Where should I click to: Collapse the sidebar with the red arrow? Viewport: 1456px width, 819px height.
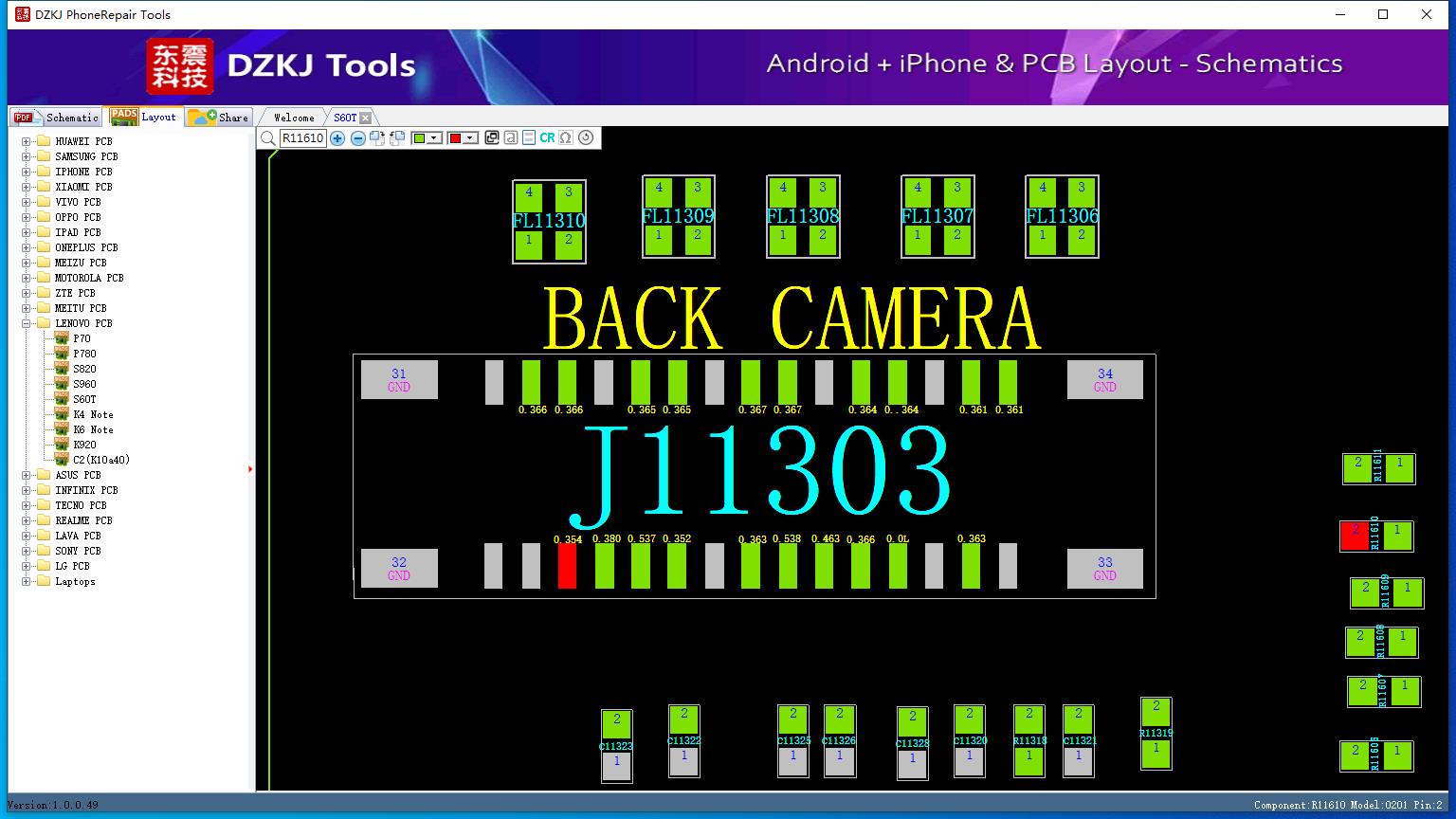pyautogui.click(x=250, y=469)
